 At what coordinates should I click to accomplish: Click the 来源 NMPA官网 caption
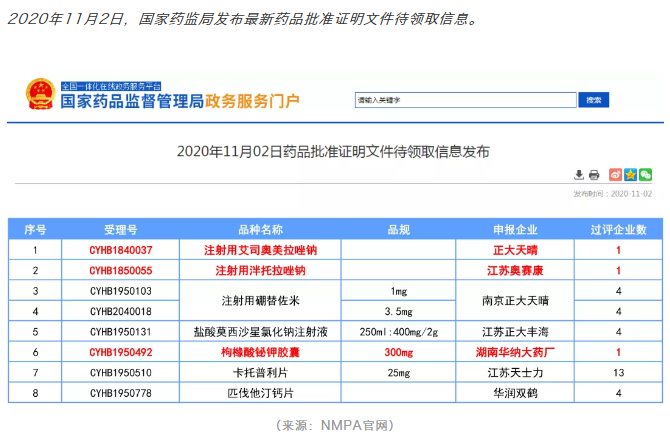pyautogui.click(x=335, y=425)
